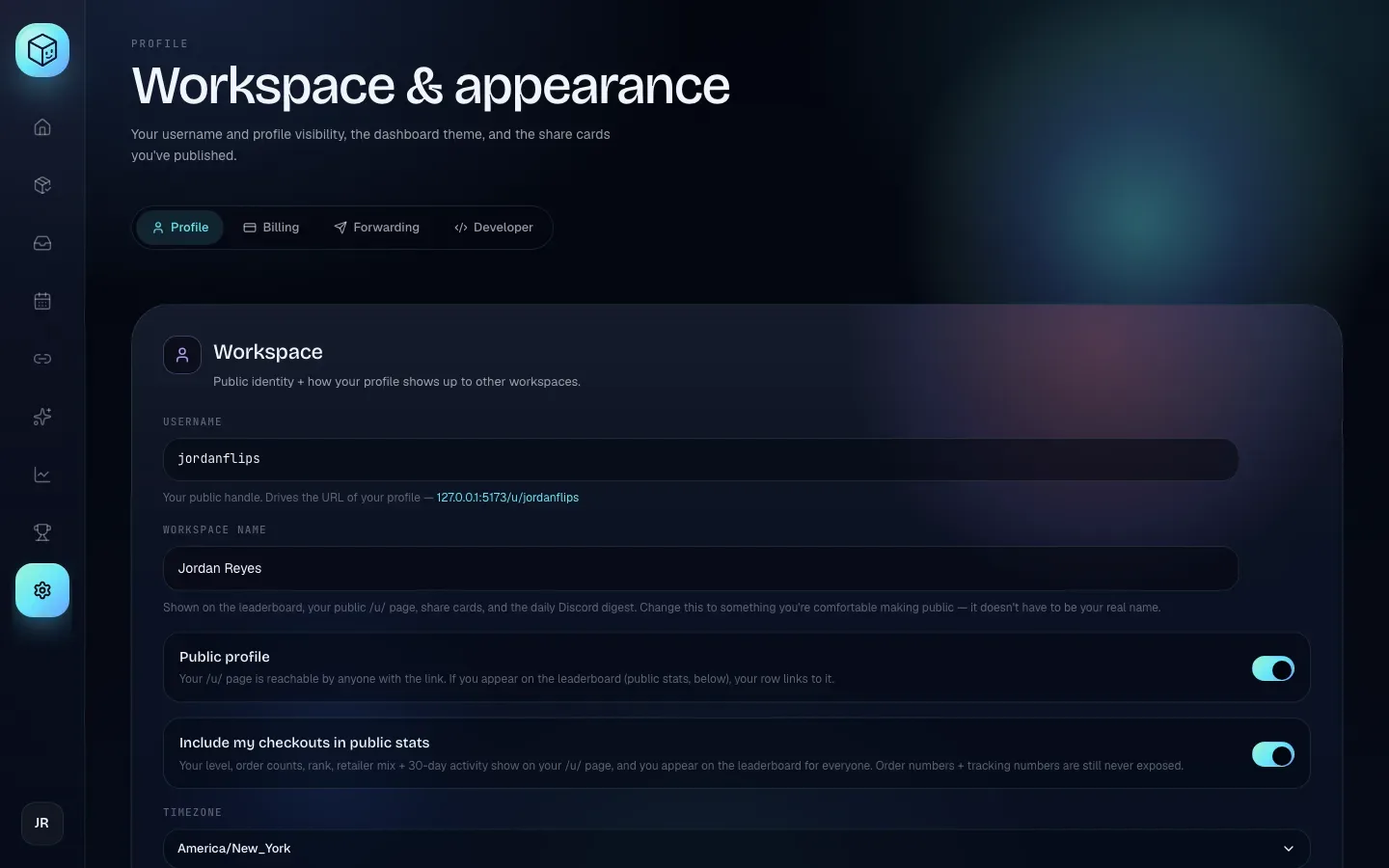This screenshot has height=868, width=1389.
Task: Open the calendar icon in the sidebar
Action: [42, 301]
